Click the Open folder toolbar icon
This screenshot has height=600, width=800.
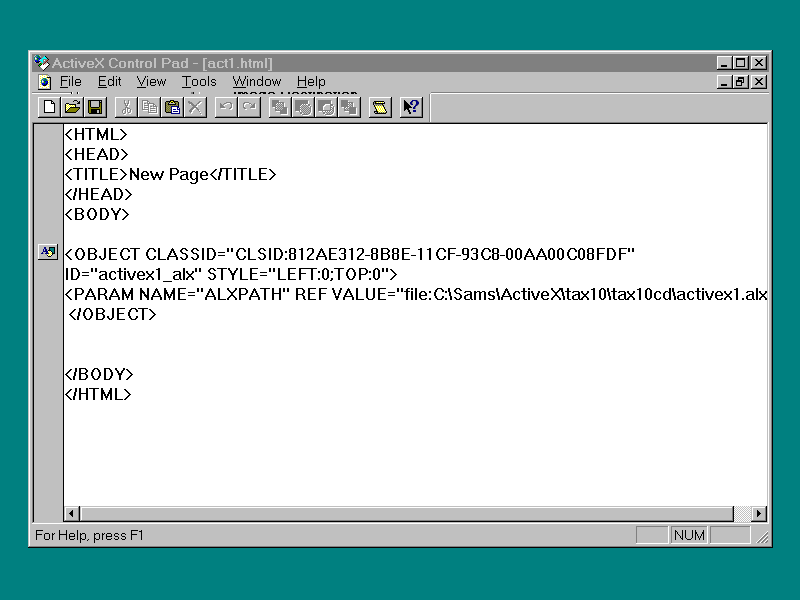72,107
